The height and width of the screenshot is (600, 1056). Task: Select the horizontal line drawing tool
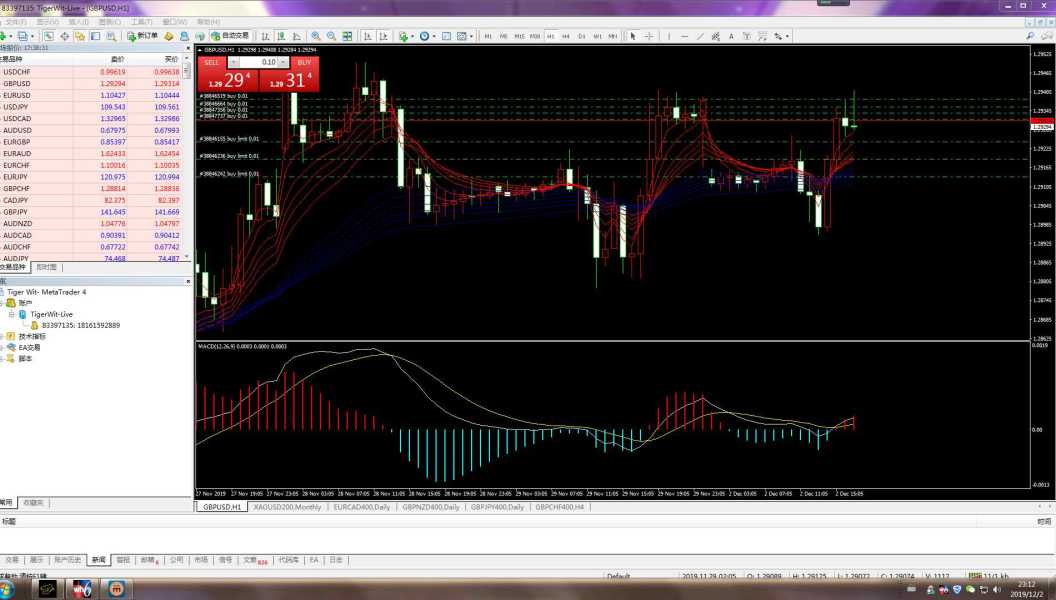684,36
